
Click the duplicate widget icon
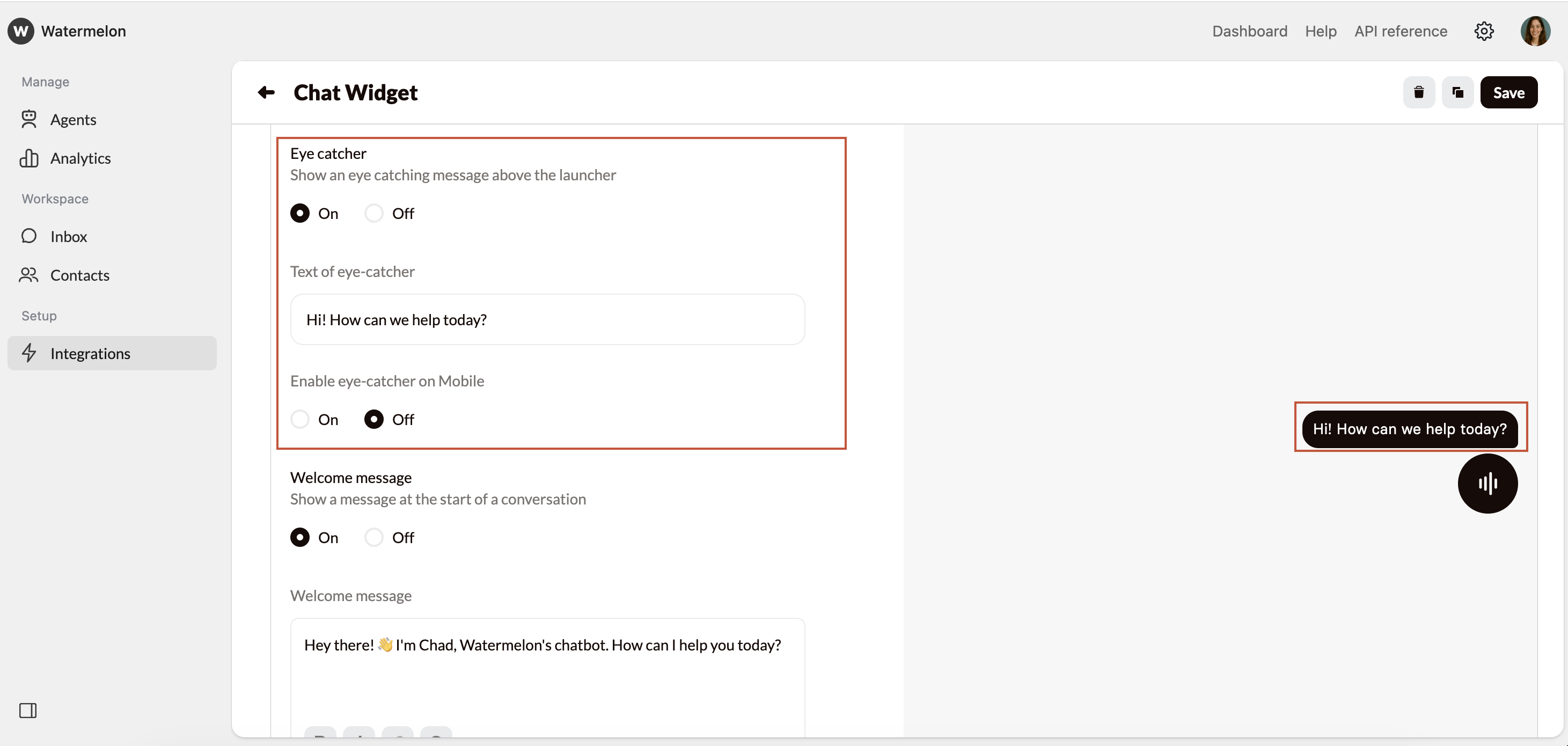(1457, 92)
